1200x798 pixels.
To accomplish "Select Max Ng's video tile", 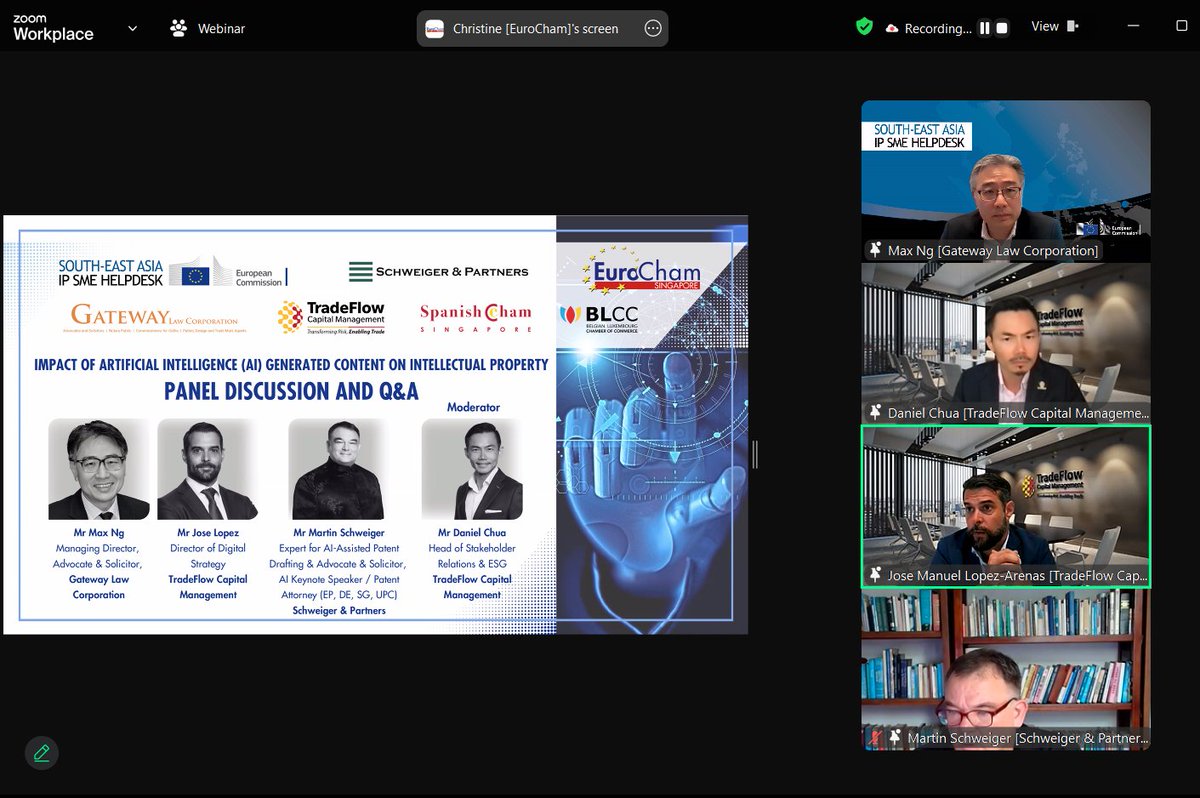I will coord(1006,181).
